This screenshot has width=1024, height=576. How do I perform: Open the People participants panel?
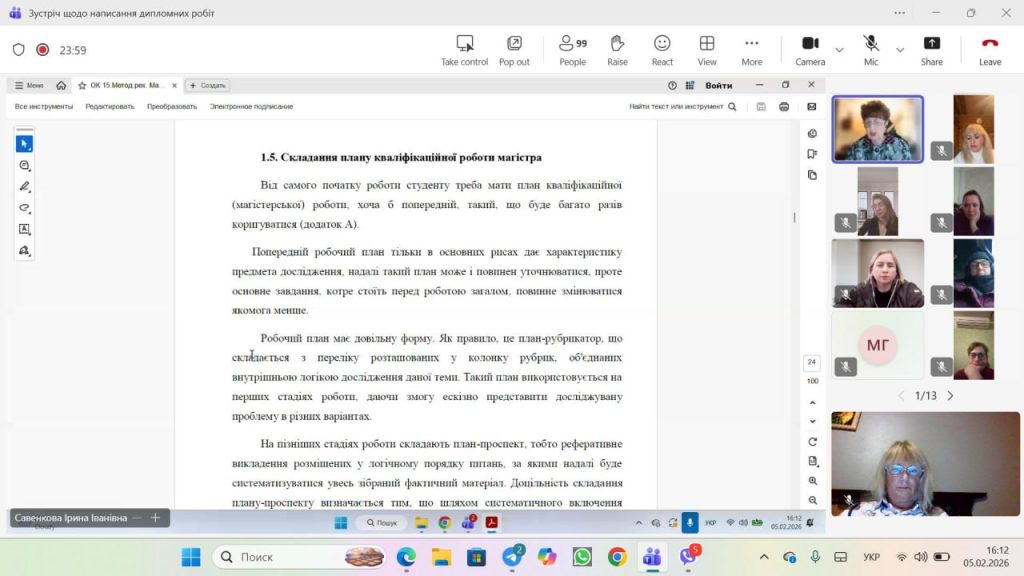(573, 50)
